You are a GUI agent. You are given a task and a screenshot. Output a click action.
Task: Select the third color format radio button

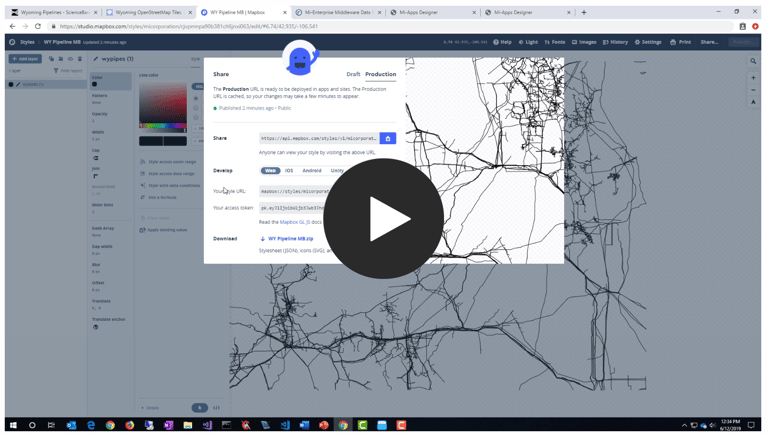tap(196, 117)
